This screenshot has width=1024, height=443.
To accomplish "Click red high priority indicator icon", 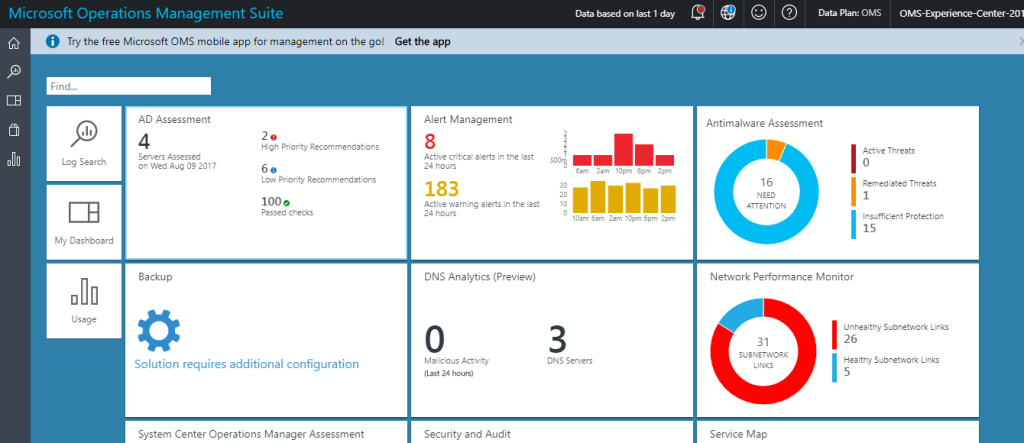I will click(274, 137).
